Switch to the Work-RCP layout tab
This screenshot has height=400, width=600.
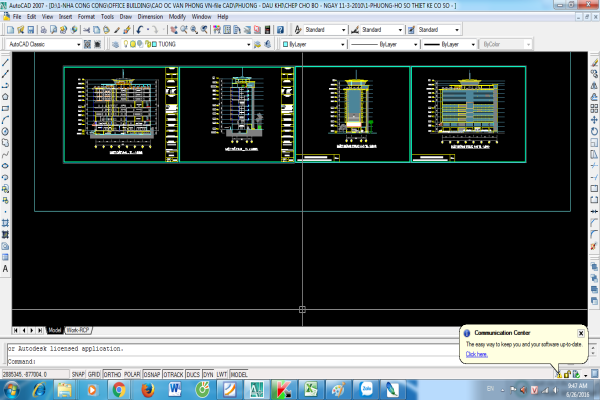[79, 329]
